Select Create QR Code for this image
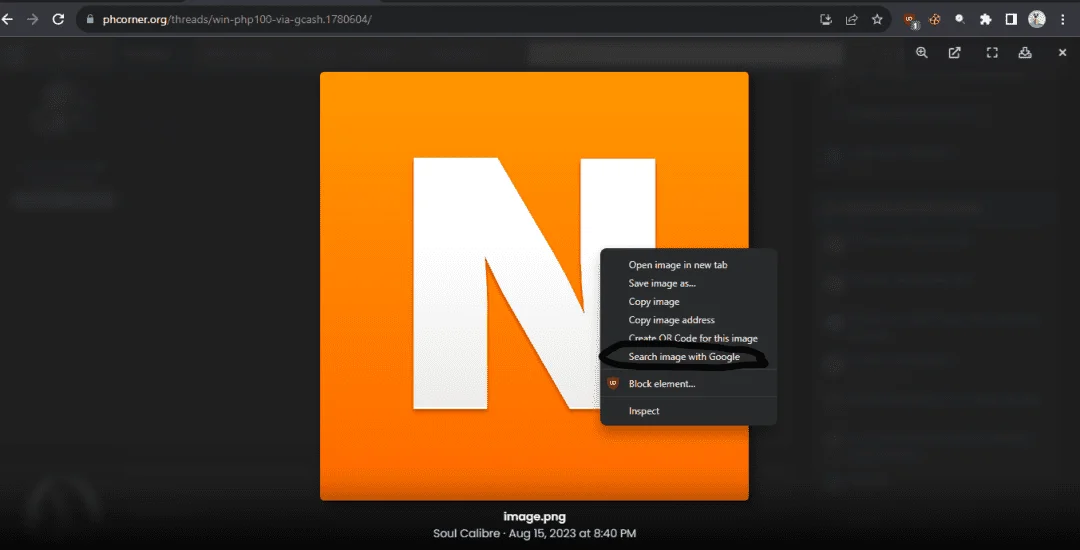1080x550 pixels. click(x=688, y=339)
